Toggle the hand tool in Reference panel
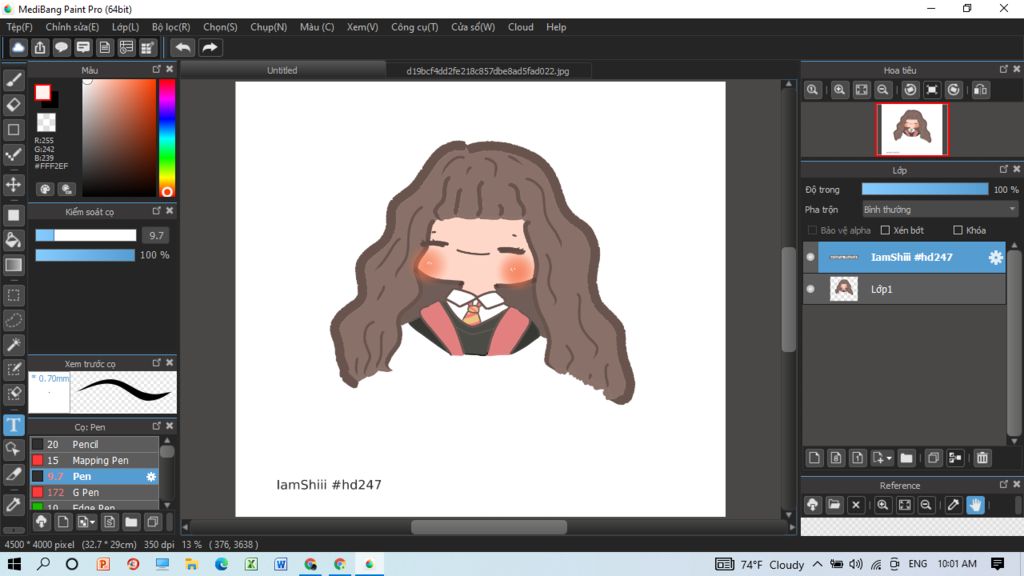Screen dimensions: 1024x576 [975, 505]
